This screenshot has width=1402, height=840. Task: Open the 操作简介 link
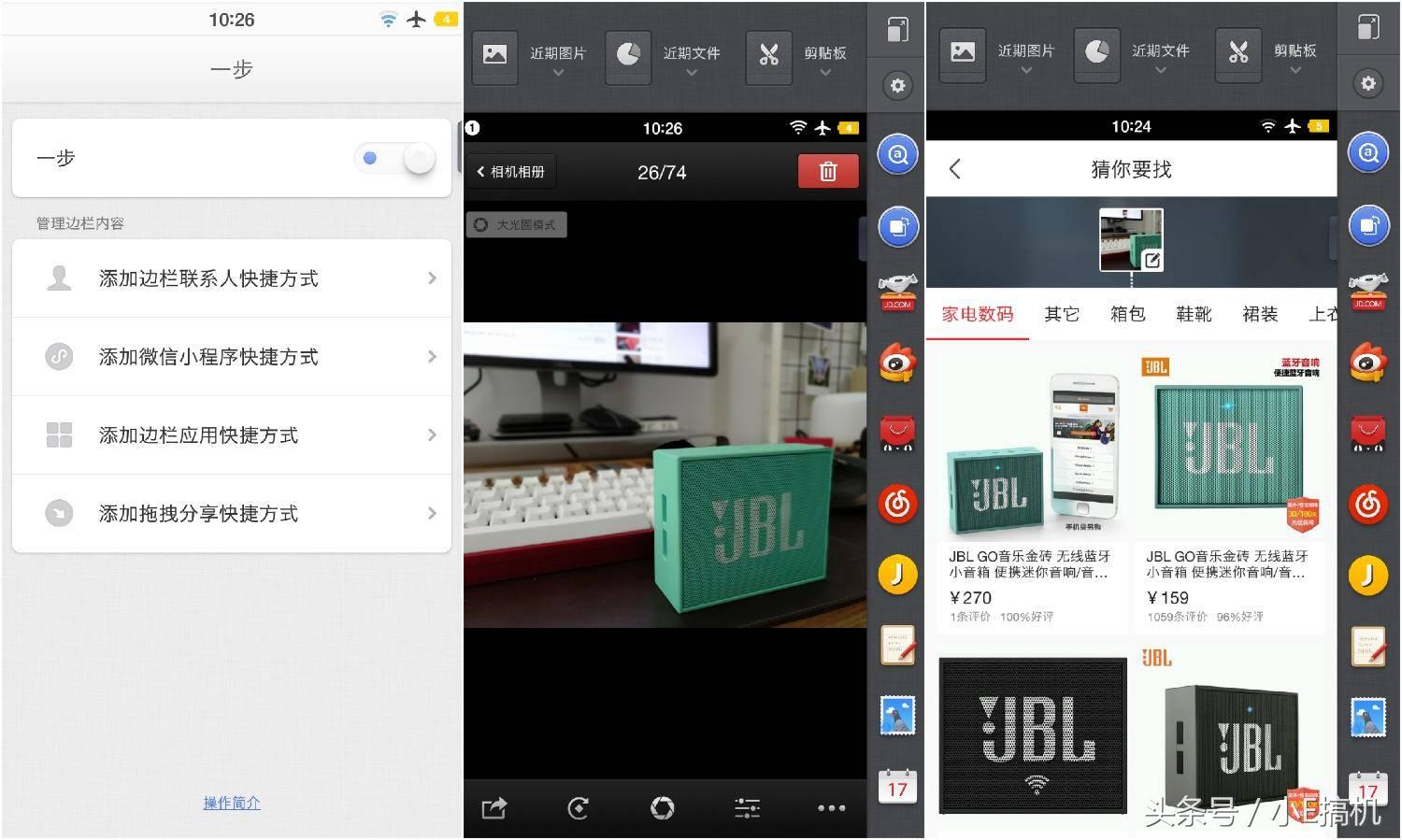pos(231,803)
